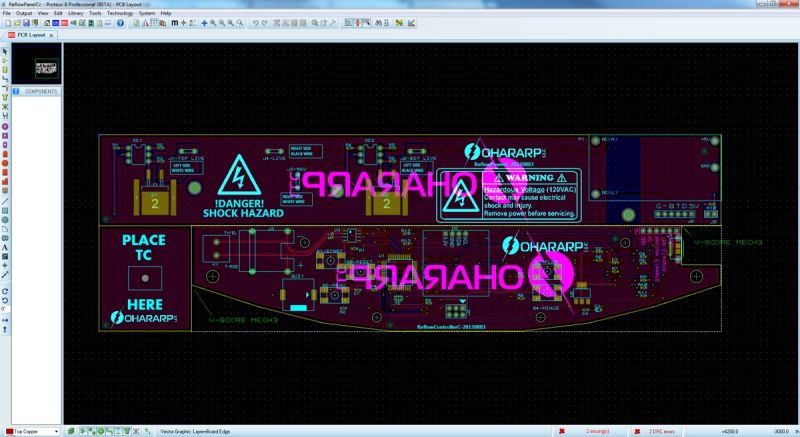Activate Package placement mode
This screenshot has width=800, height=437.
point(5,69)
